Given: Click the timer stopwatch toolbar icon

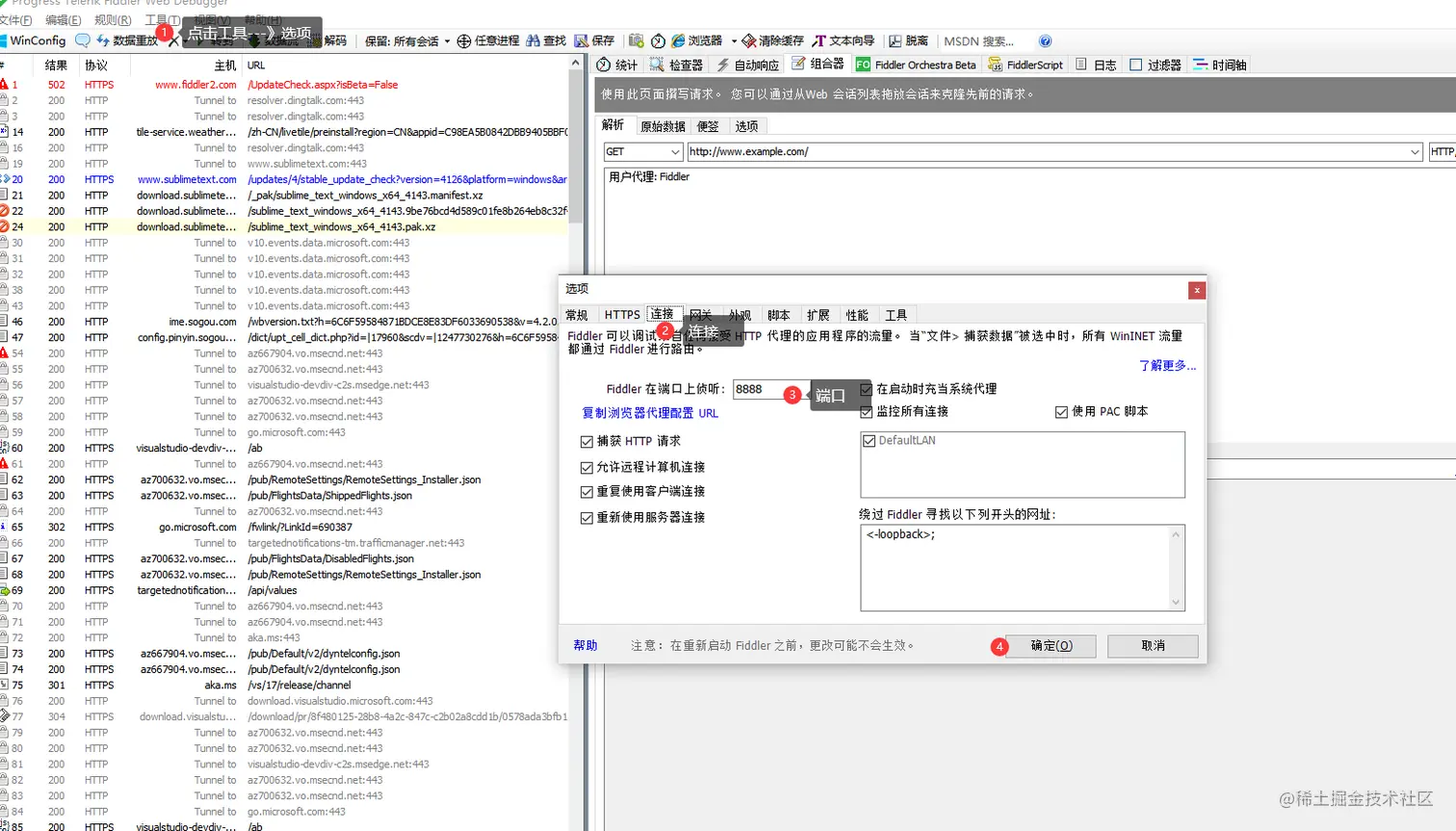Looking at the screenshot, I should 658,40.
